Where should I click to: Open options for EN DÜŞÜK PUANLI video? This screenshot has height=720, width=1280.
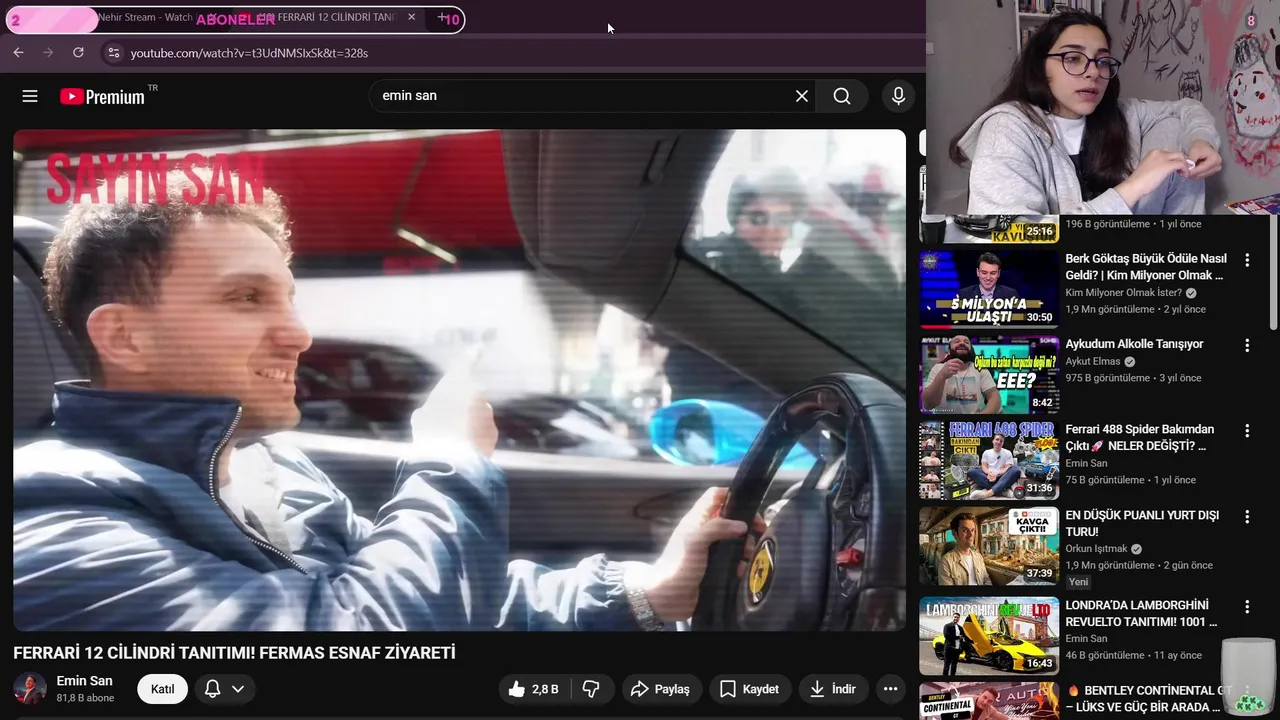(1247, 517)
